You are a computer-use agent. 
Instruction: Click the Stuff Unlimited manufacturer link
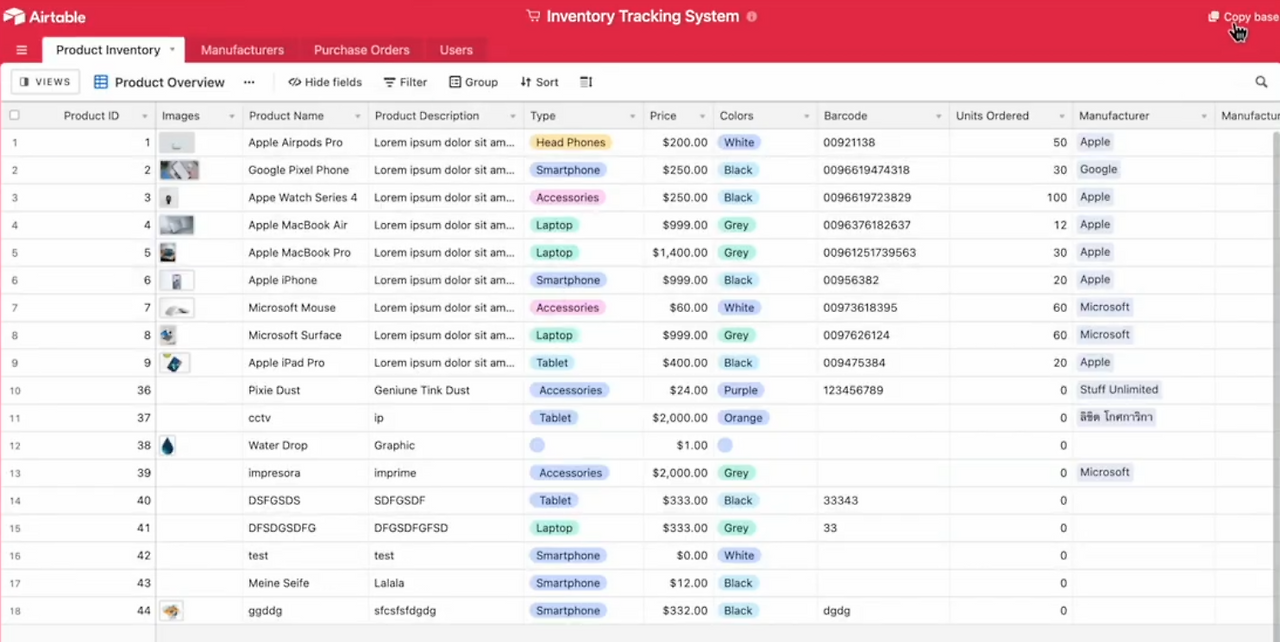coord(1119,390)
